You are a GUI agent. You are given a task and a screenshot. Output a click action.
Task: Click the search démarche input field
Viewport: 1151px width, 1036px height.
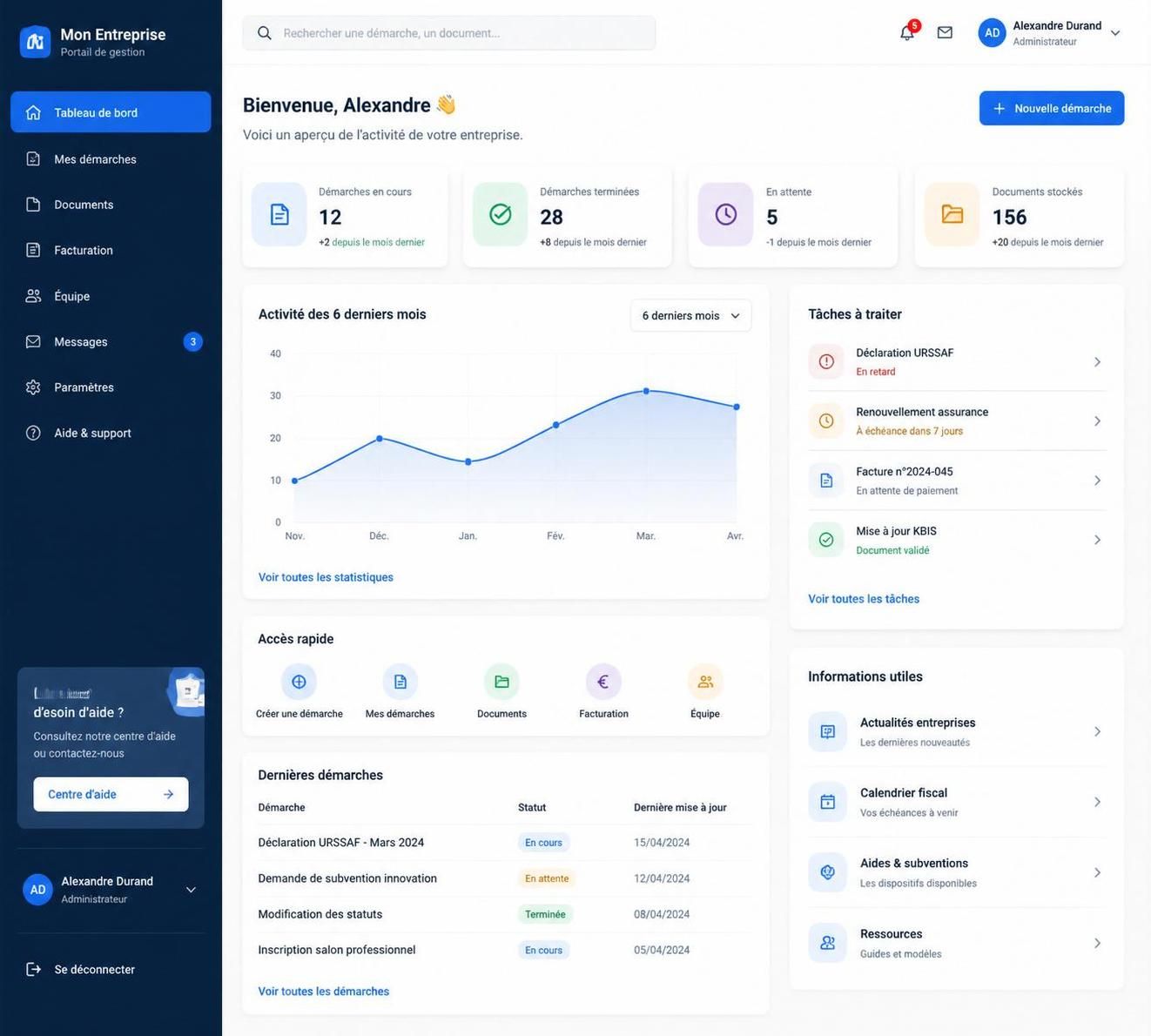[x=449, y=33]
